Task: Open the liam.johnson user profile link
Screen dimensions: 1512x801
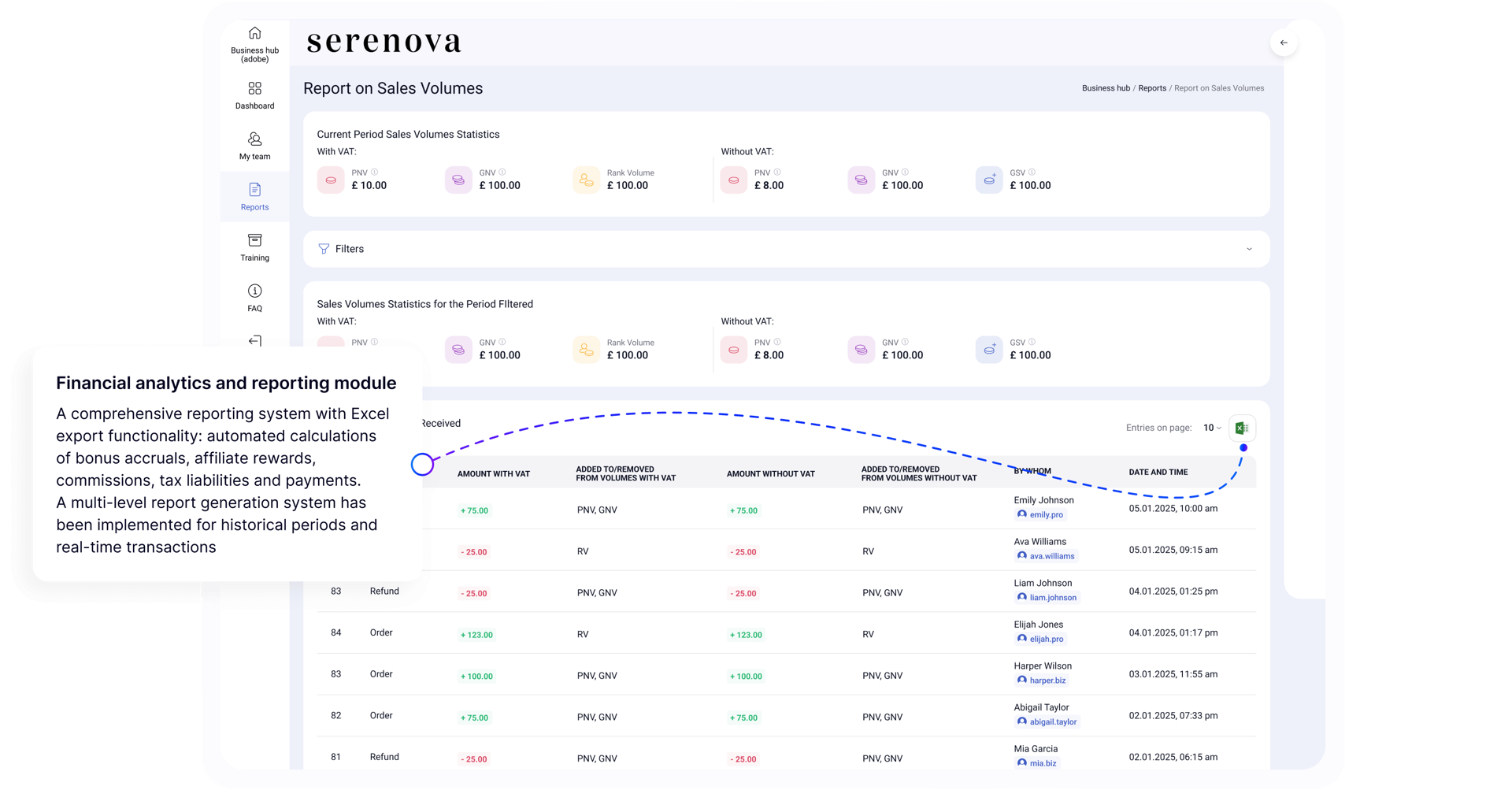Action: pos(1047,597)
